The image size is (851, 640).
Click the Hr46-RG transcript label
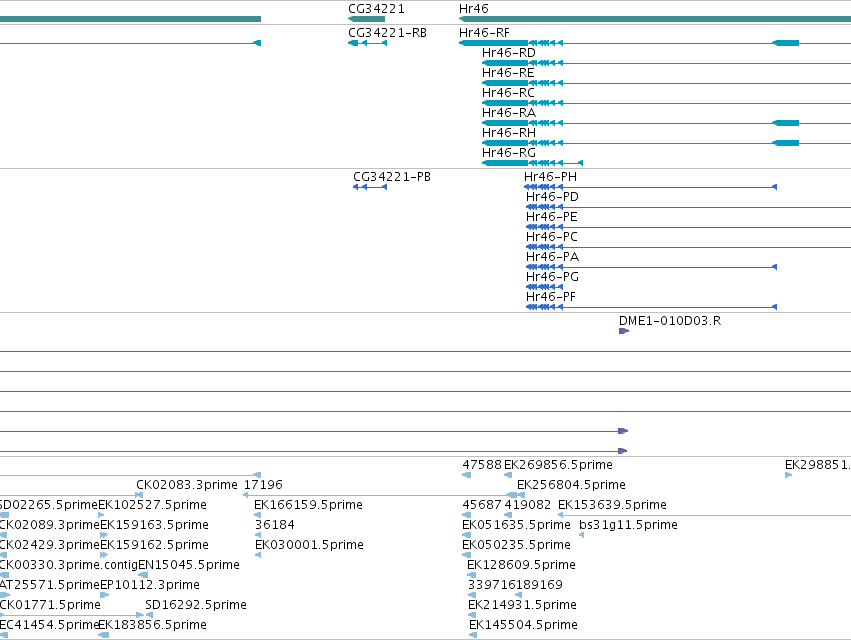(x=509, y=153)
